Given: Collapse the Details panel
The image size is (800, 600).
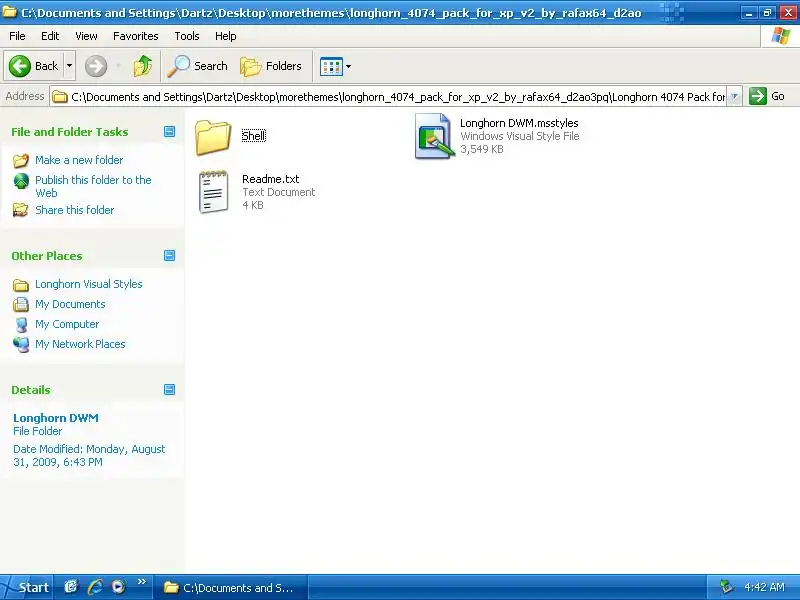Looking at the screenshot, I should pos(169,390).
